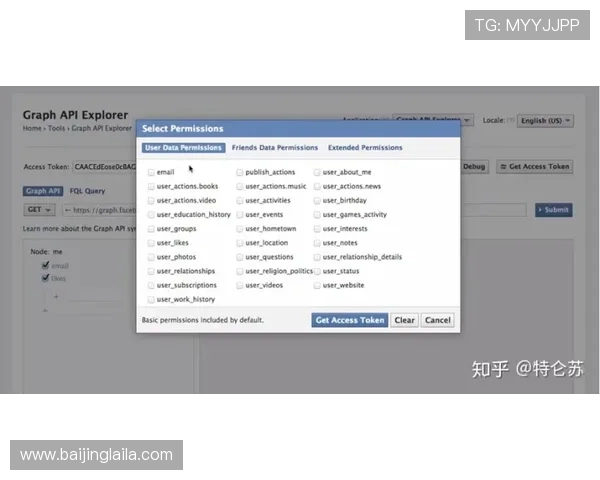Open the Extended Permissions tab
Viewport: 600px width, 480px height.
click(365, 148)
